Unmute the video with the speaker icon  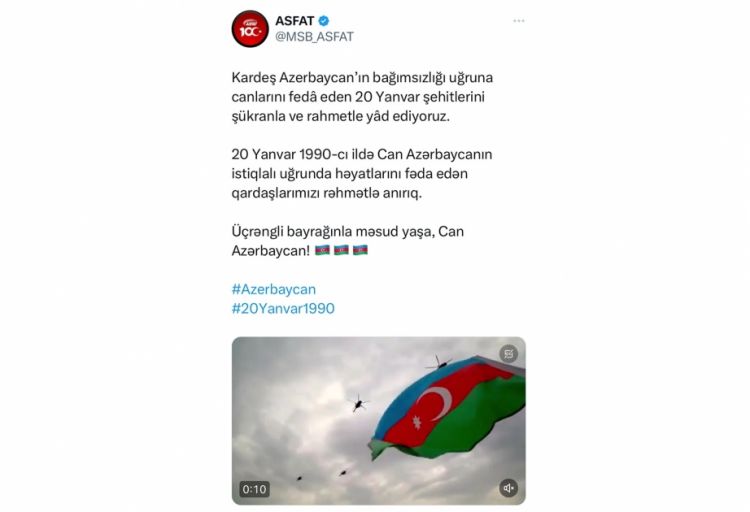tap(508, 488)
